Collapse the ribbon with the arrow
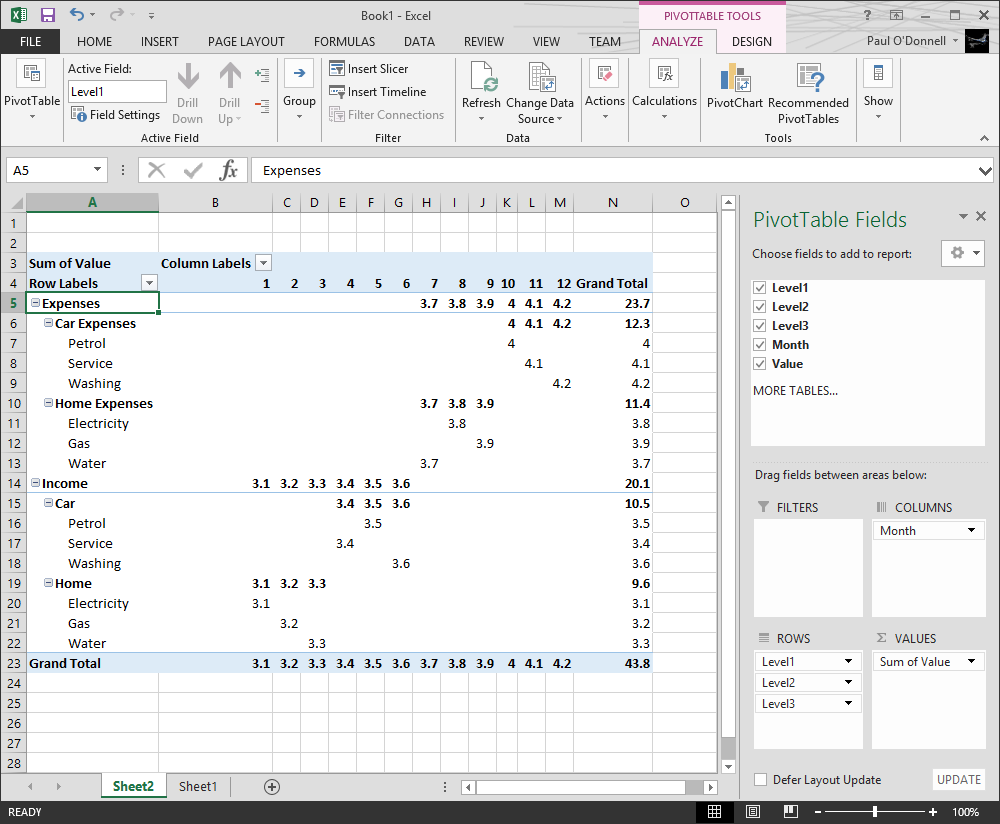 tap(984, 138)
